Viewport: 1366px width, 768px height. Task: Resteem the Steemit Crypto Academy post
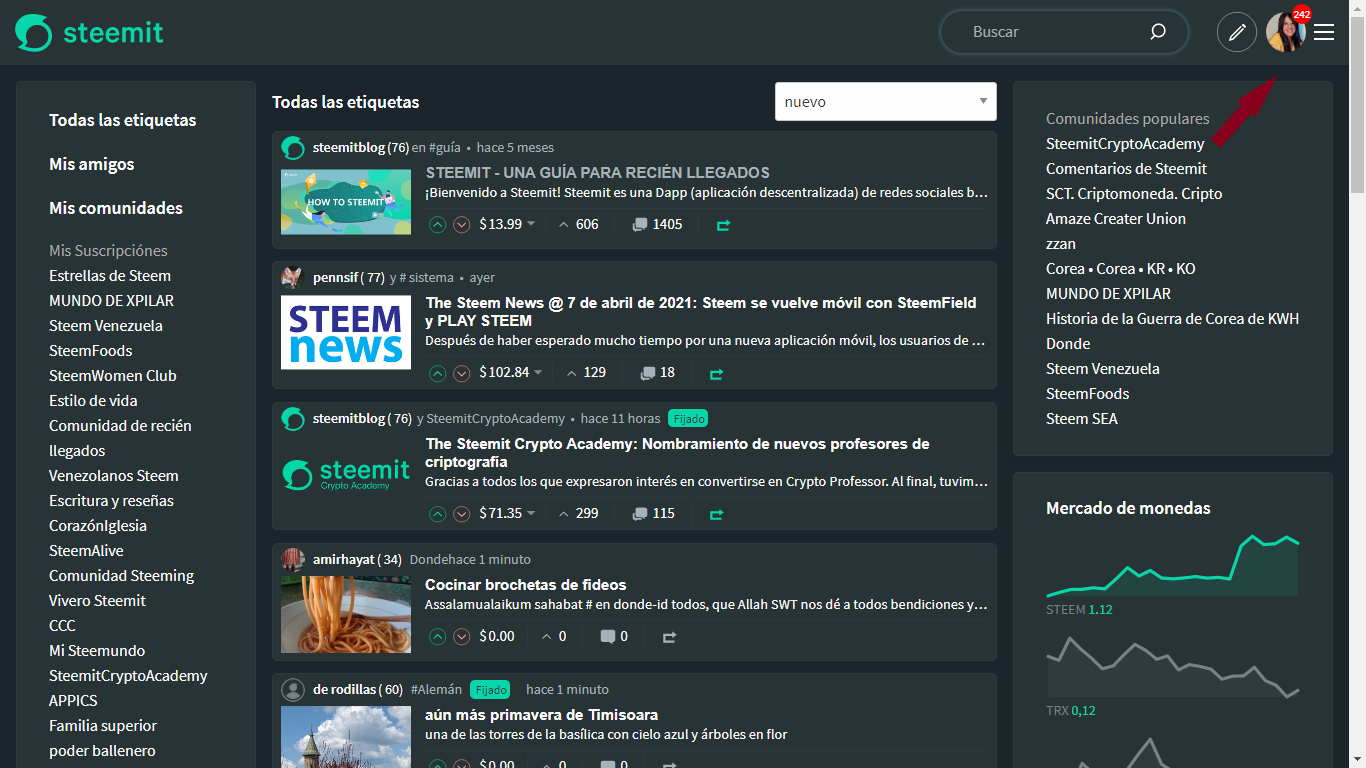click(x=716, y=515)
